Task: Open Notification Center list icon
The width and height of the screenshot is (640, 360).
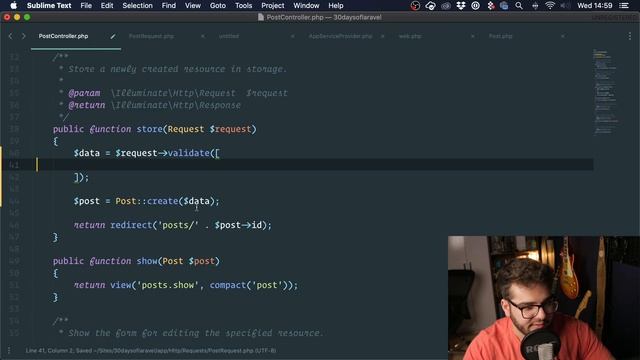Action: coord(624,6)
